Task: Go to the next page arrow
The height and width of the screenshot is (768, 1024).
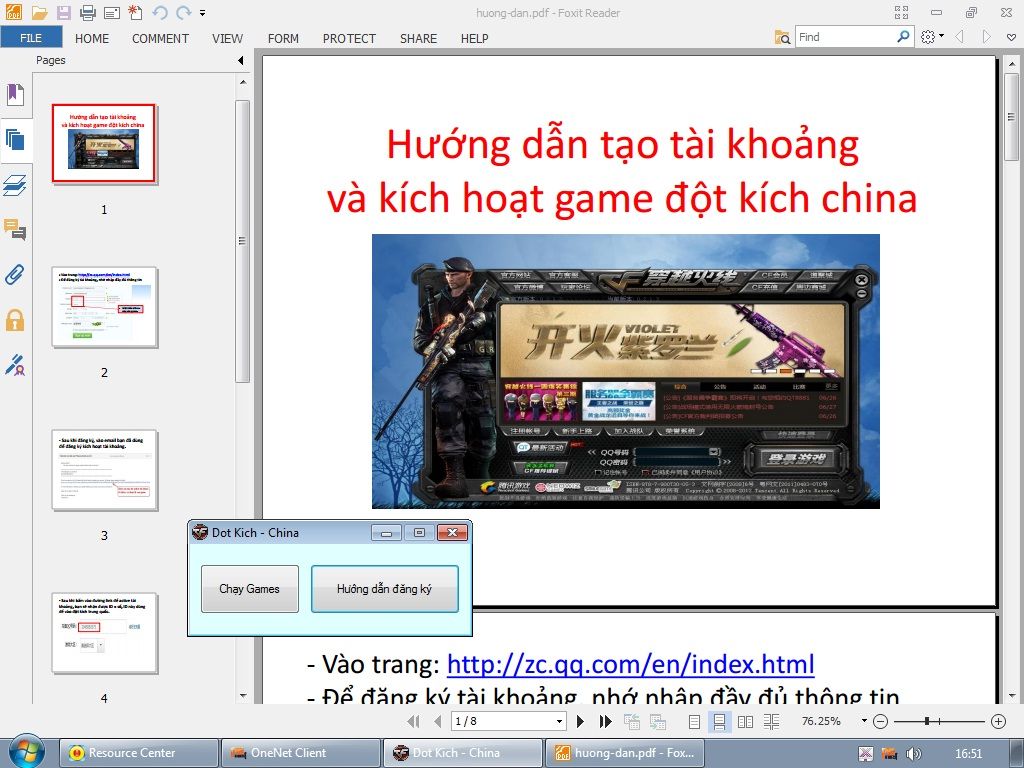Action: click(580, 721)
